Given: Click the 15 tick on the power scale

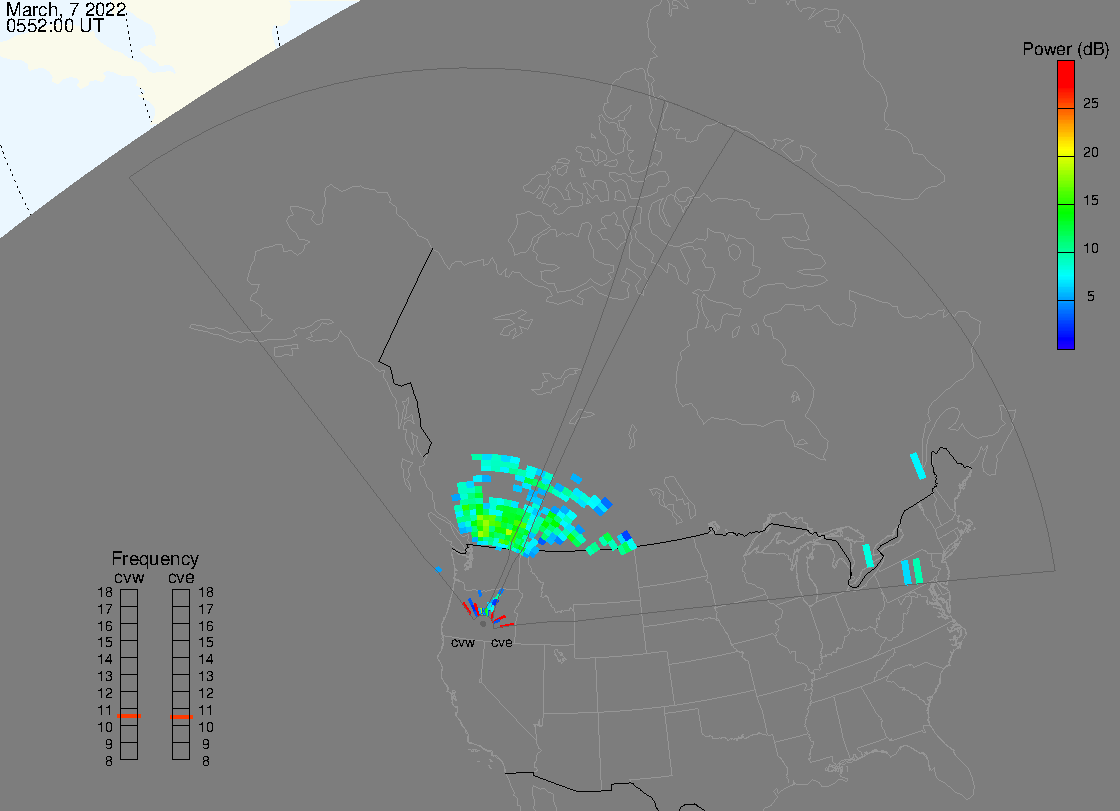Looking at the screenshot, I should point(1090,200).
